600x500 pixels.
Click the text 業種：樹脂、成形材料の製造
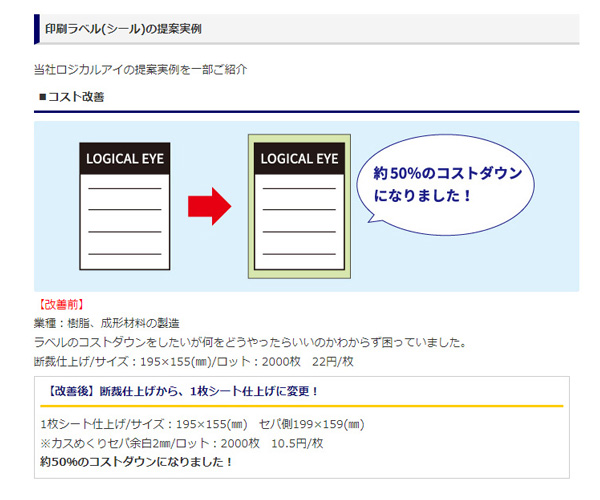coord(107,323)
